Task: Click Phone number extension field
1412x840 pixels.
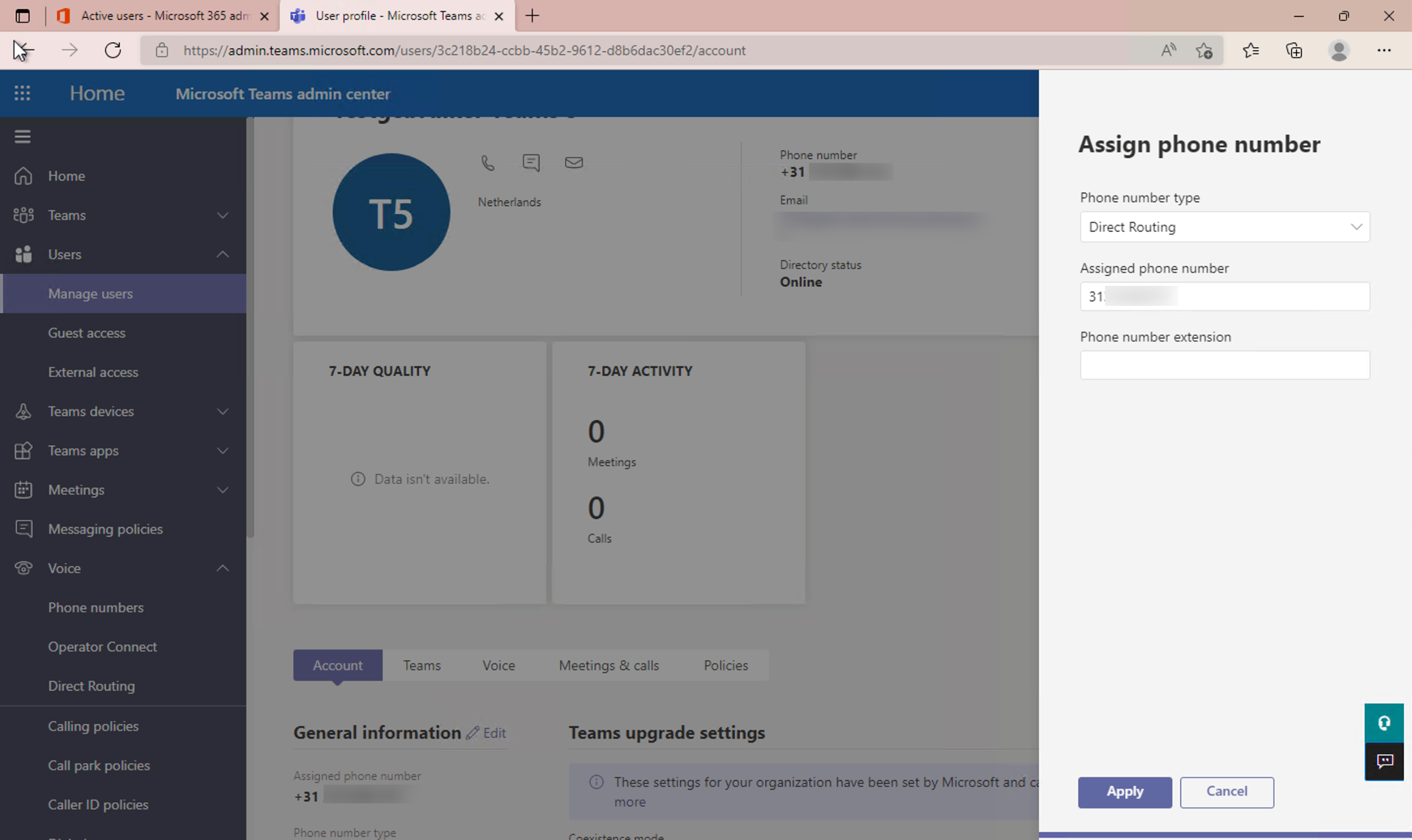Action: 1225,365
